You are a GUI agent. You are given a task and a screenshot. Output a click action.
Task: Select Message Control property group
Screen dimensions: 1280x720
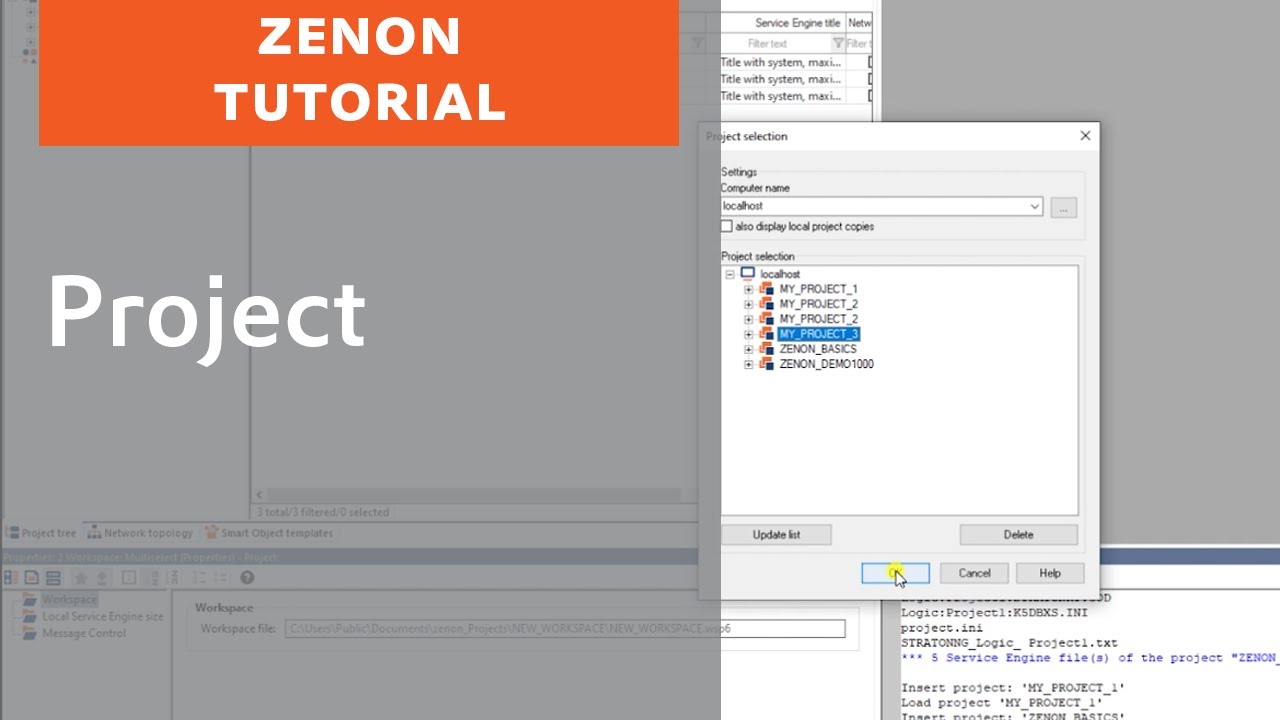(84, 633)
